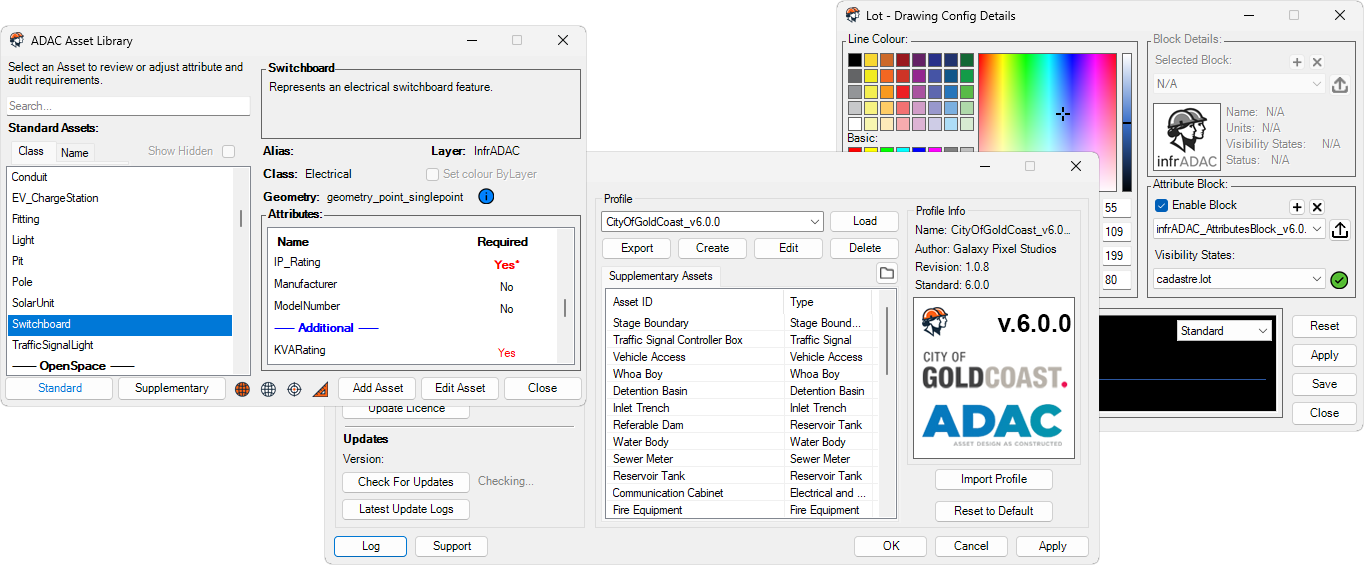Click export icon beside infrADAC_AttributesBlock dropdown
Viewport: 1364px width, 565px height.
[x=1340, y=230]
